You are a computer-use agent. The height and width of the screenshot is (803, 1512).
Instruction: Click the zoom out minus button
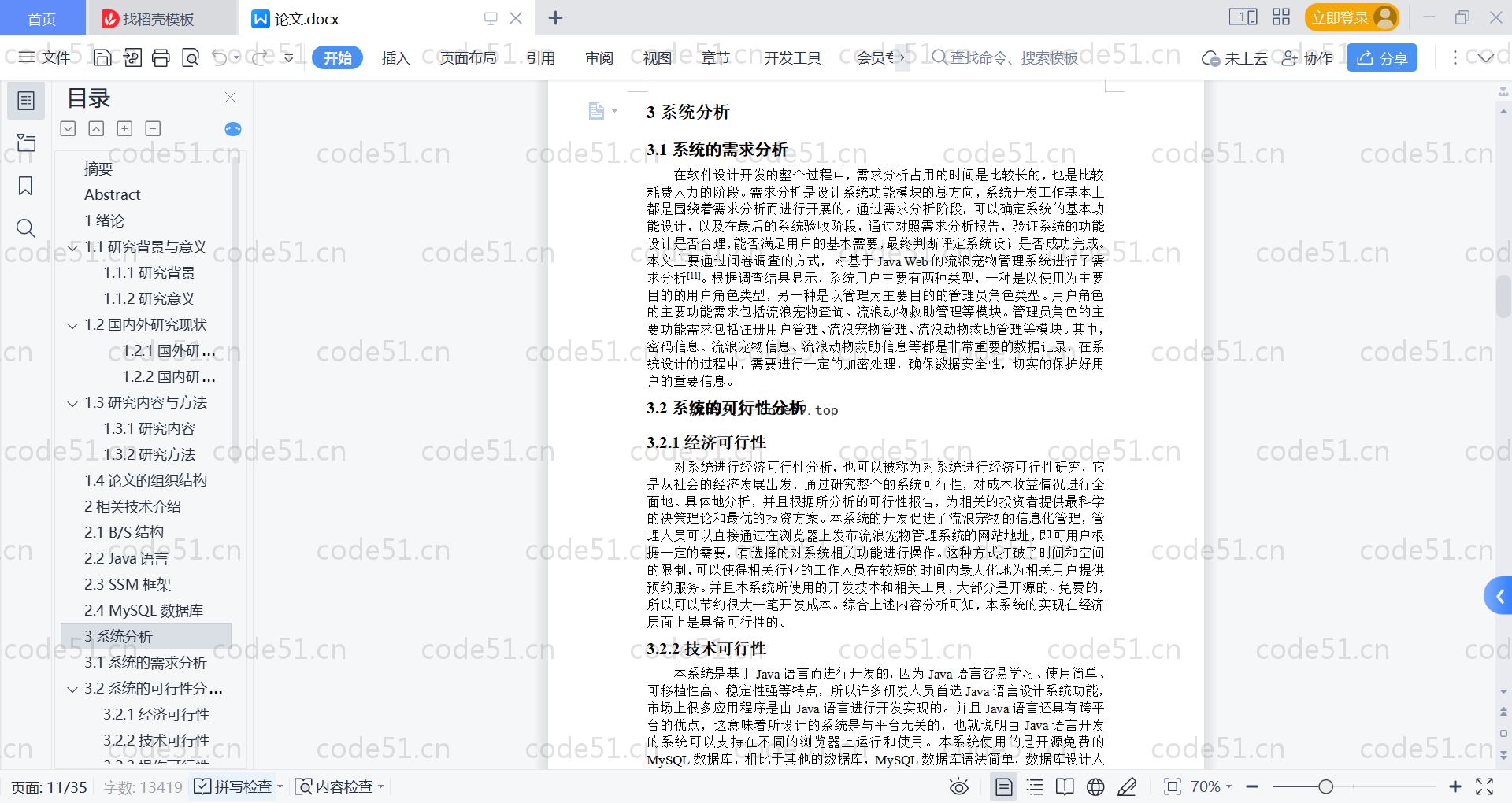pos(1252,786)
